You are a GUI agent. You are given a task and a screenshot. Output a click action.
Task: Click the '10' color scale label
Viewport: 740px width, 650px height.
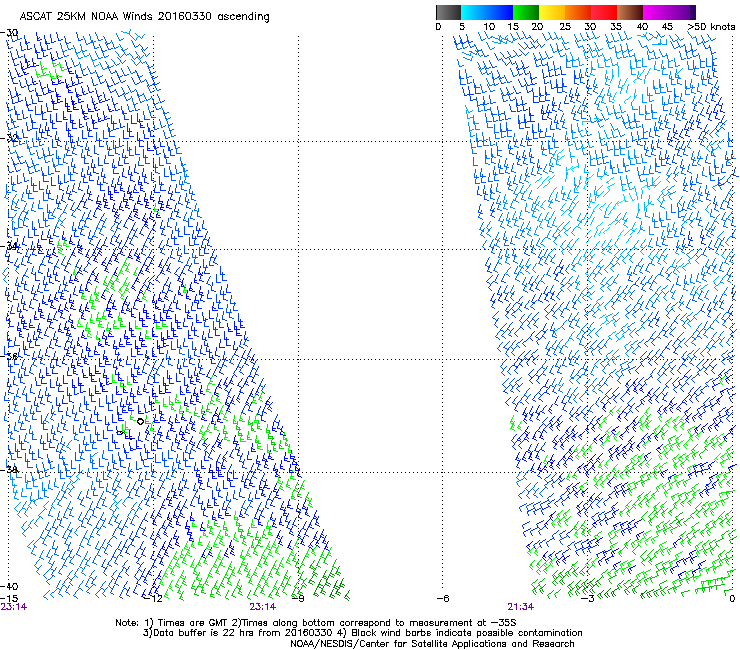[489, 27]
